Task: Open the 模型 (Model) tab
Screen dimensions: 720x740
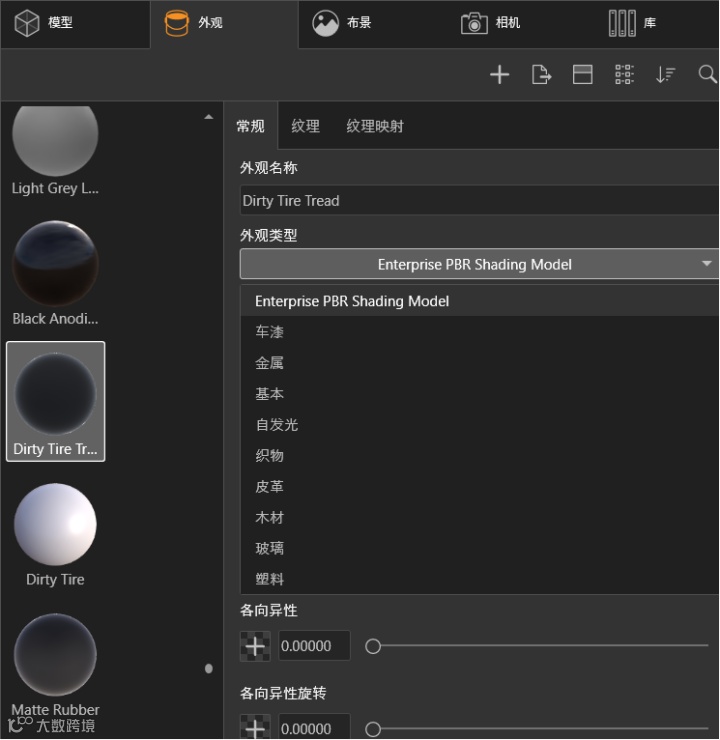Action: point(75,24)
